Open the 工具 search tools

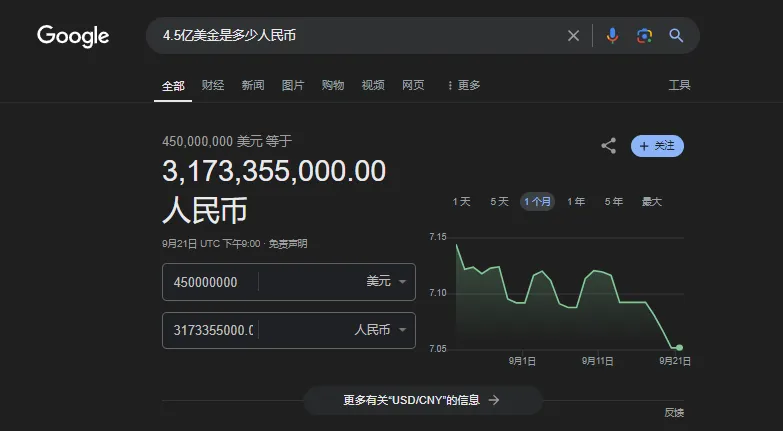coord(679,85)
